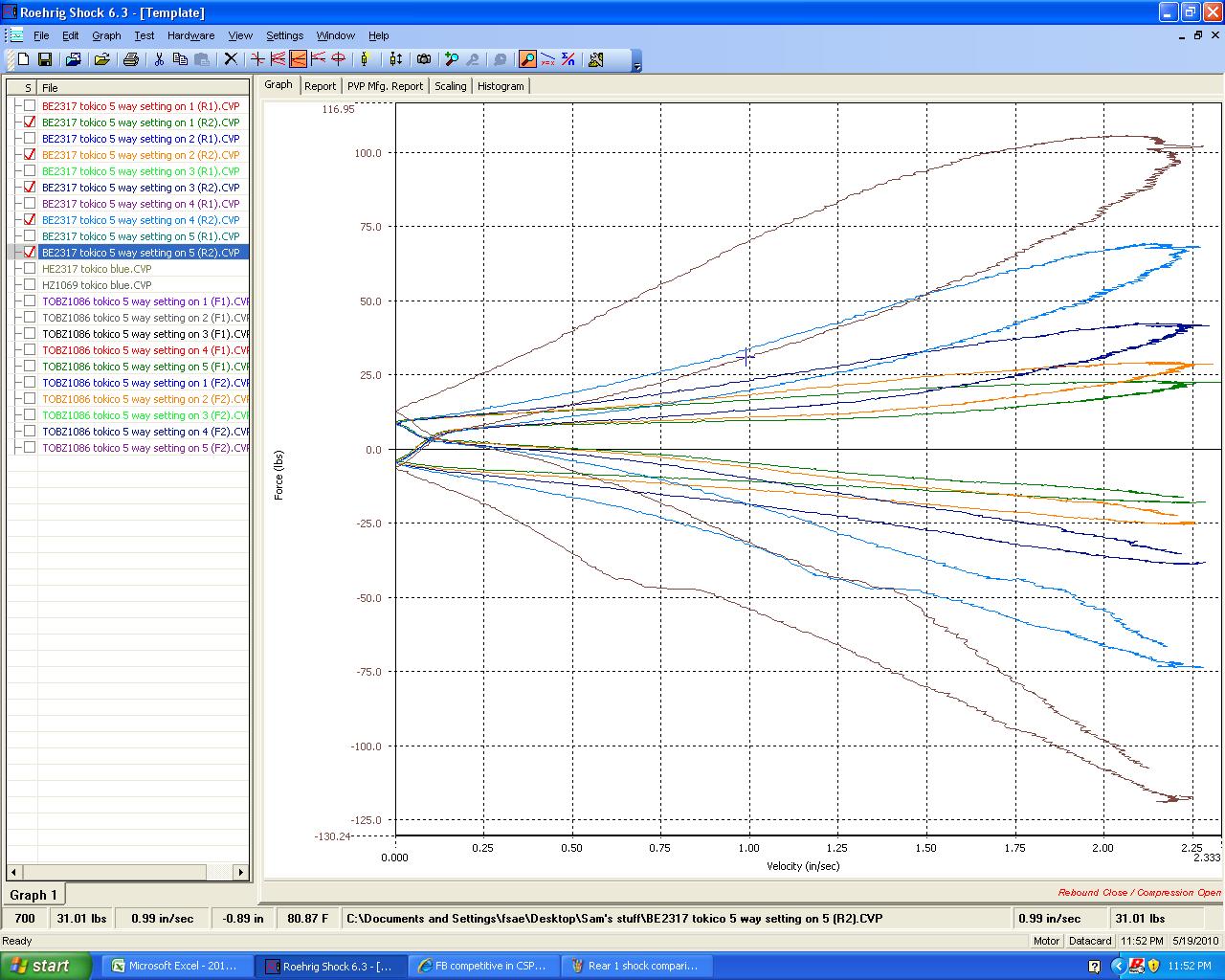Click the black X delete icon
Viewport: 1225px width, 980px height.
pos(231,59)
